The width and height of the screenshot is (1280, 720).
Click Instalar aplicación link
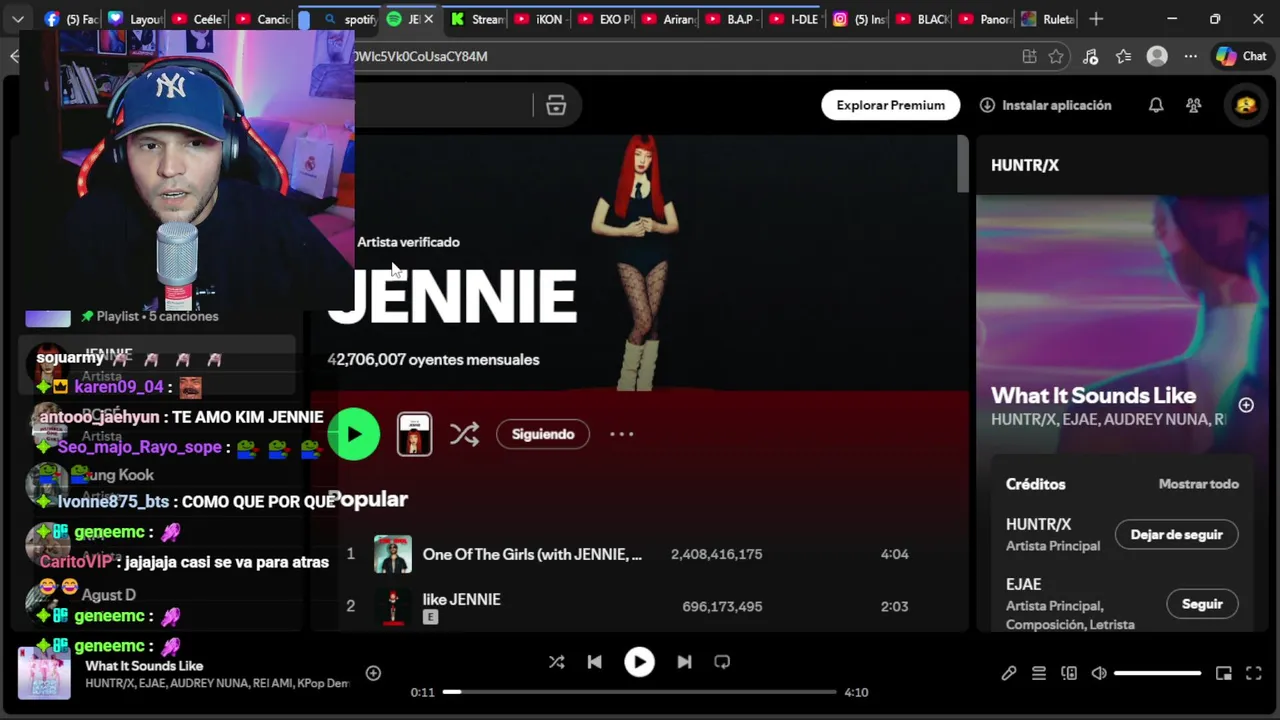coord(1045,105)
